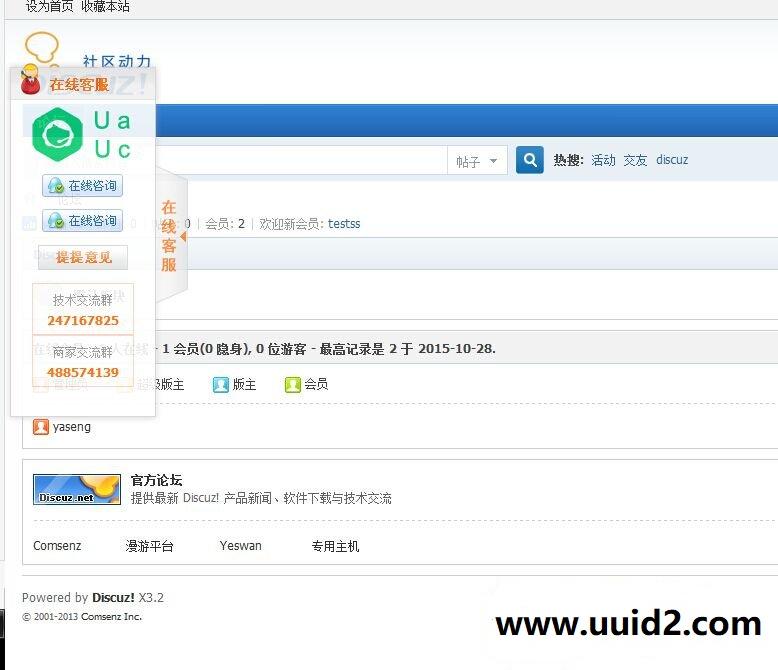The image size is (778, 670).
Task: Click hot search term 活动
Action: 603,160
